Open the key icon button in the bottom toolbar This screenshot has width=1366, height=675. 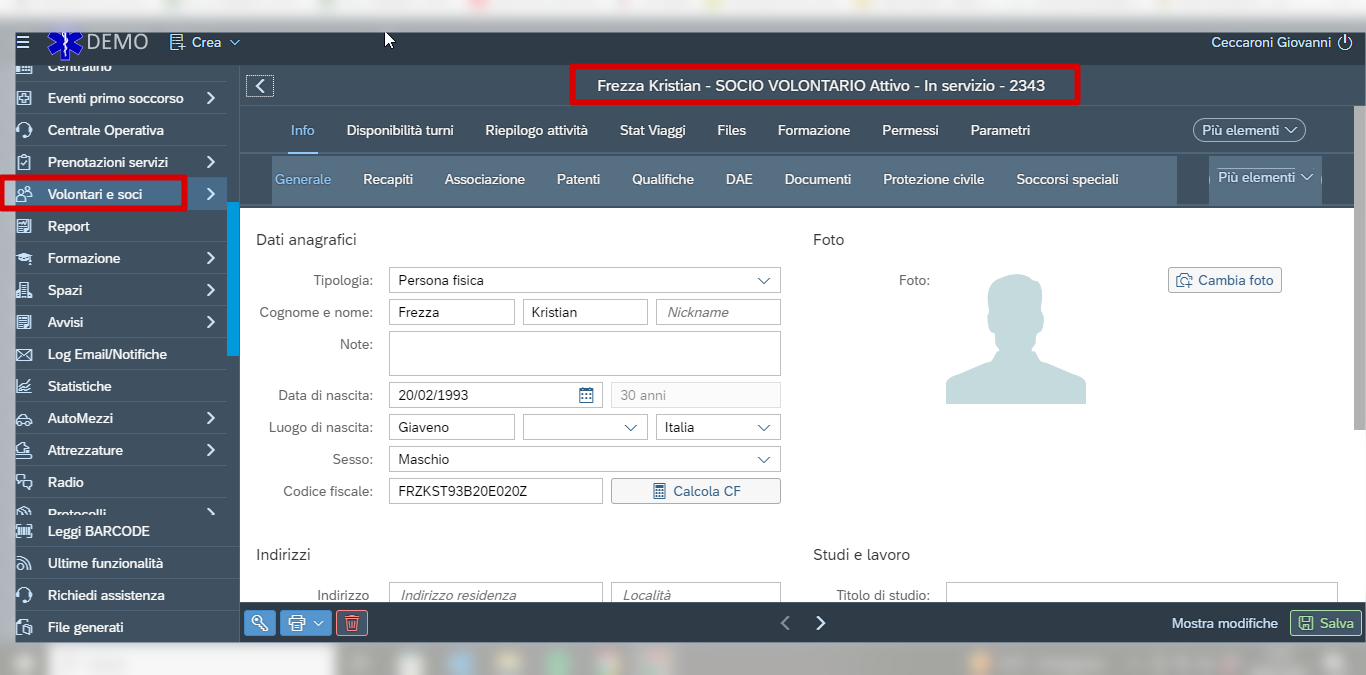coord(260,623)
